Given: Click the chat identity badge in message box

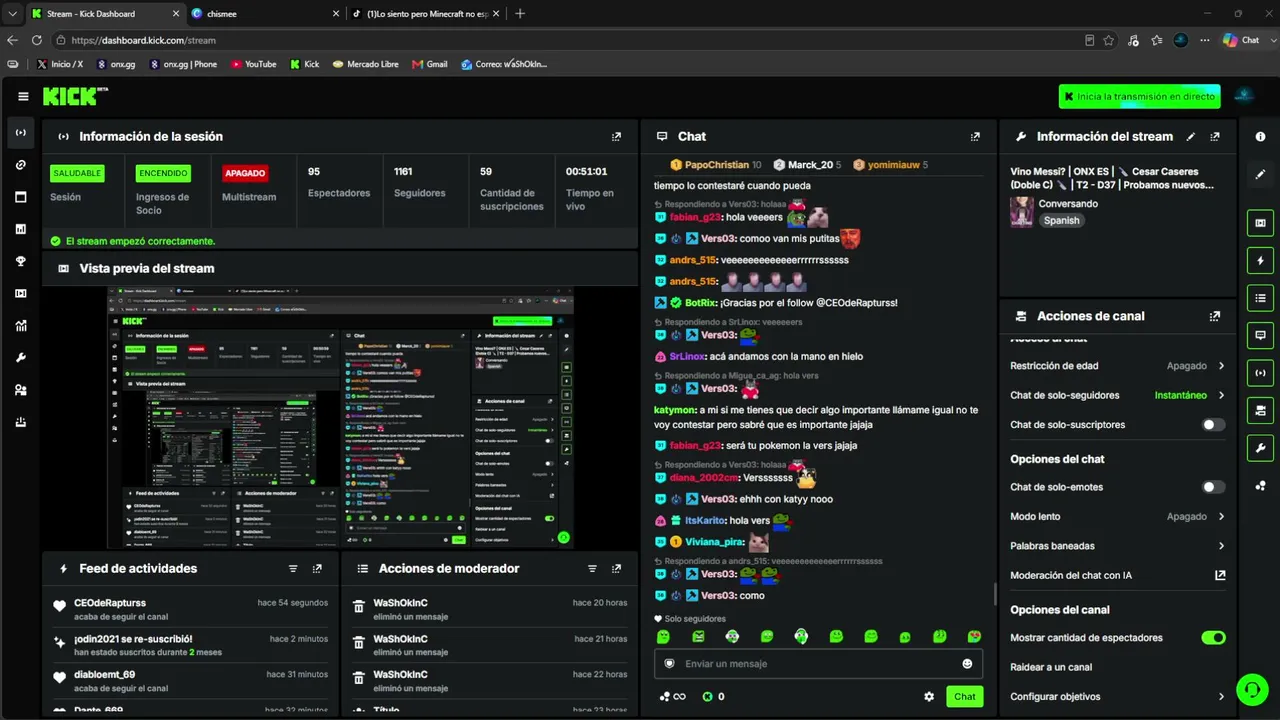Looking at the screenshot, I should point(670,663).
